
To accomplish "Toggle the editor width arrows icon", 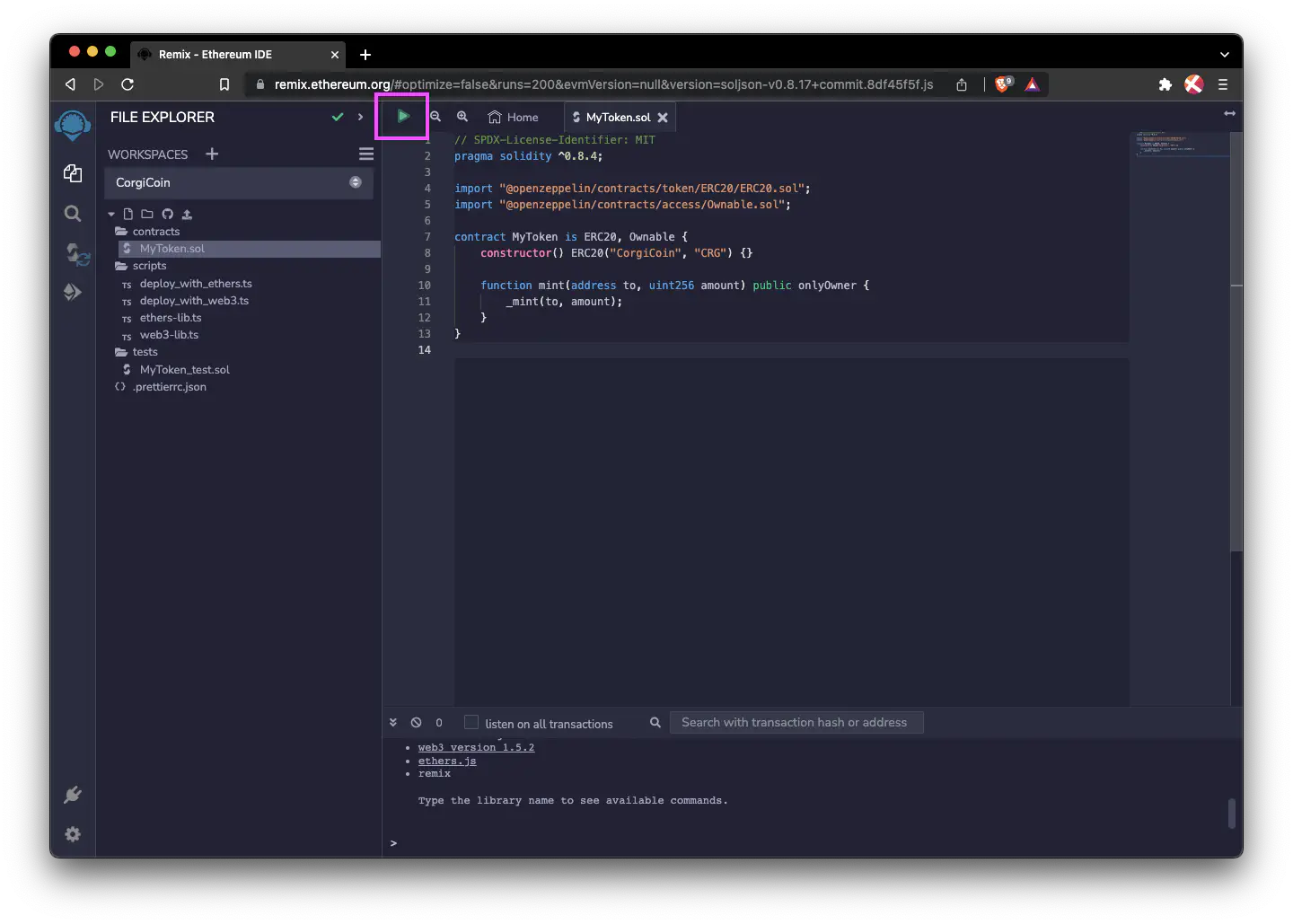I will (x=1229, y=113).
